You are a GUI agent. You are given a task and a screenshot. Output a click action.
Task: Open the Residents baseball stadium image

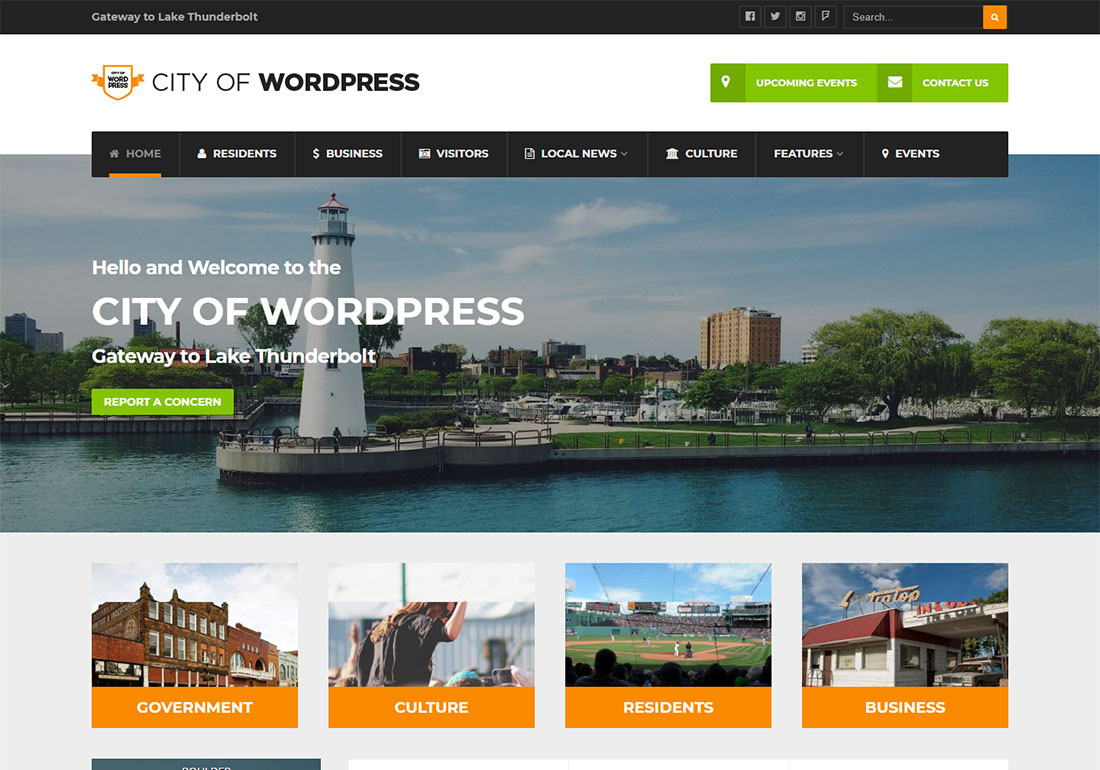click(x=669, y=625)
